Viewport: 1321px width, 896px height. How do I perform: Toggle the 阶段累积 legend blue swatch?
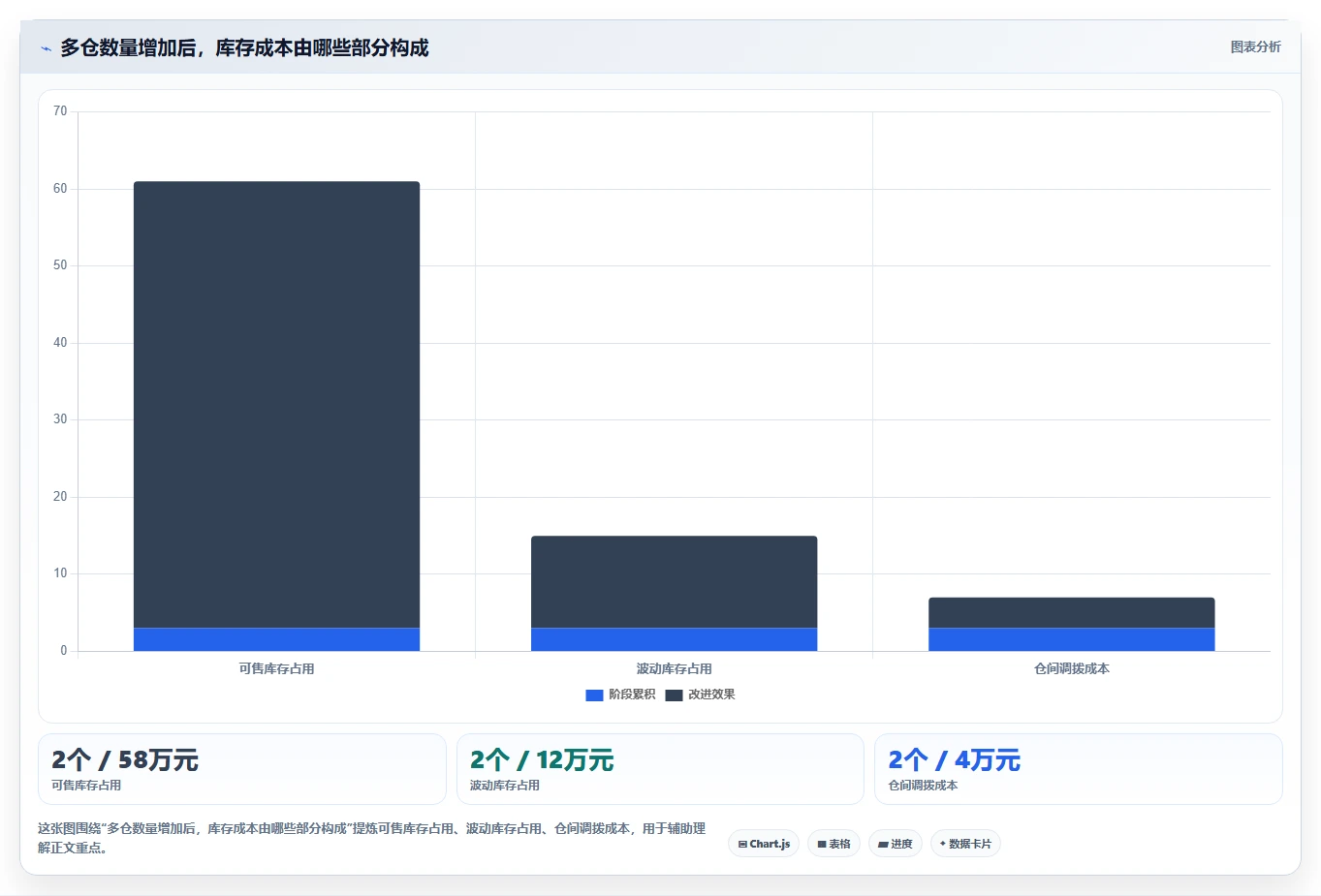(594, 695)
